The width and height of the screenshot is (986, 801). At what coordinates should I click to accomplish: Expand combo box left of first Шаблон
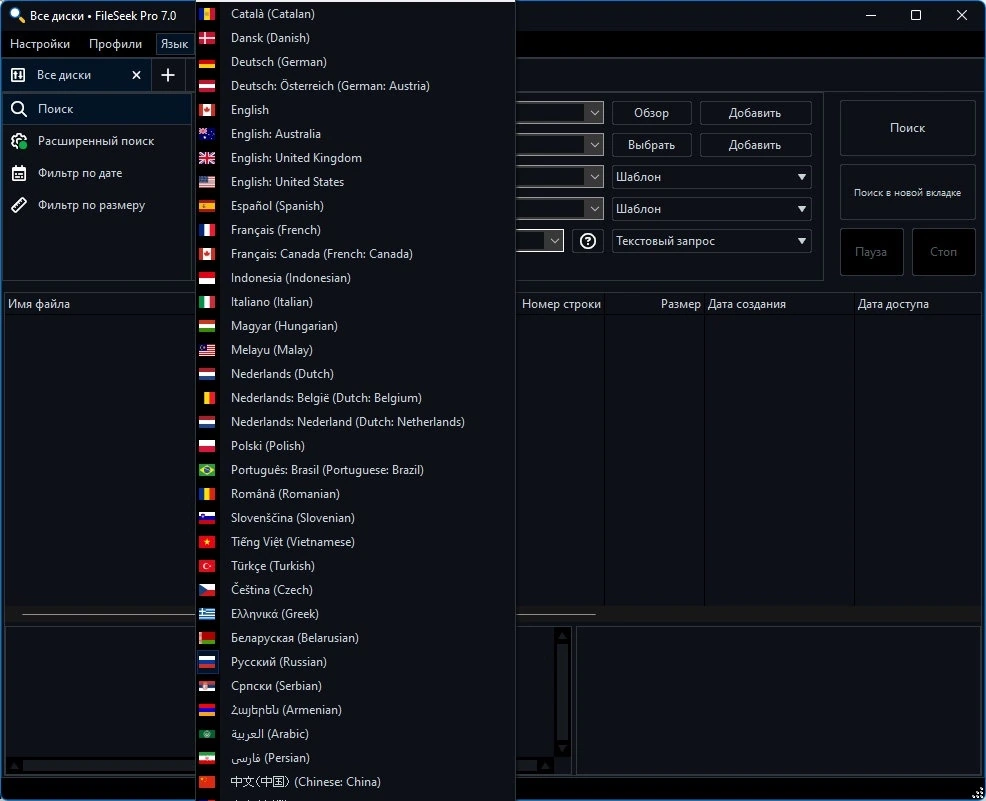click(594, 177)
